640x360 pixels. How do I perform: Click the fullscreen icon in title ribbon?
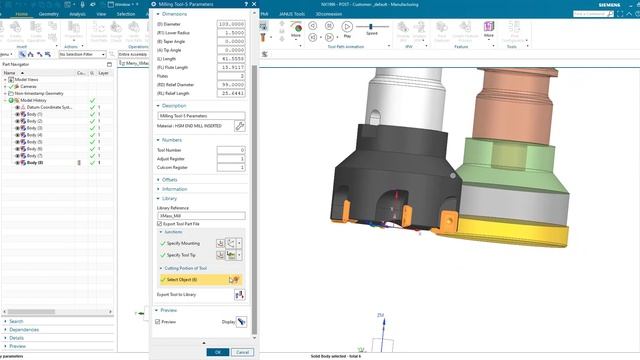pos(620,14)
